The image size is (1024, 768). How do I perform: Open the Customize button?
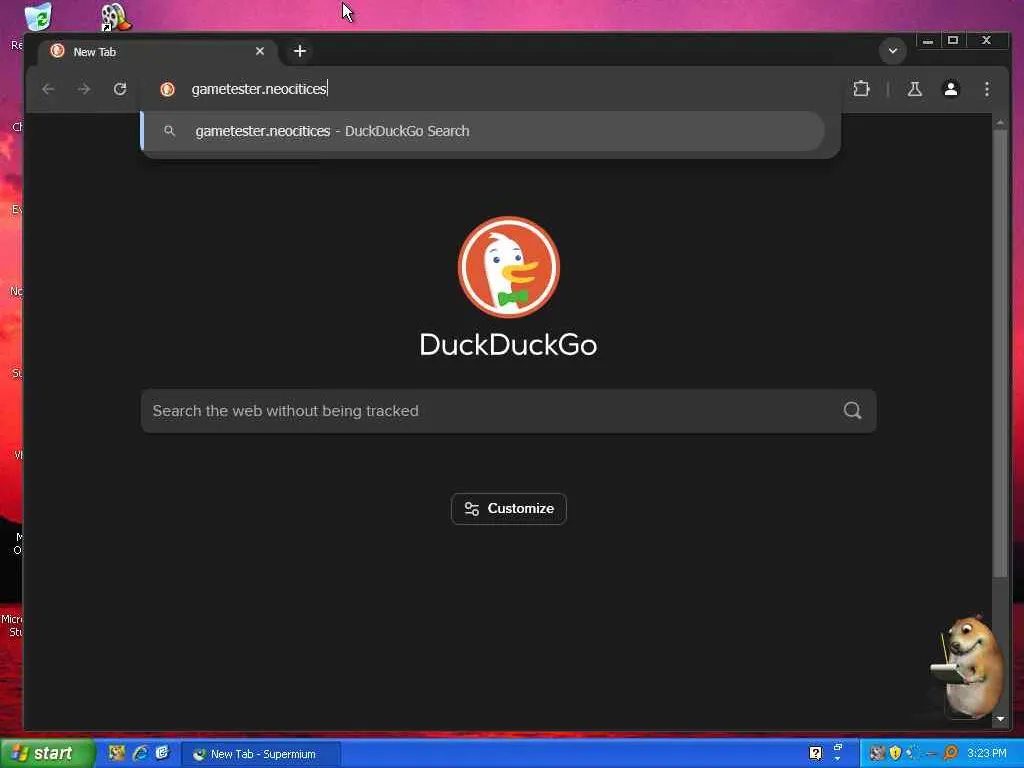[509, 509]
